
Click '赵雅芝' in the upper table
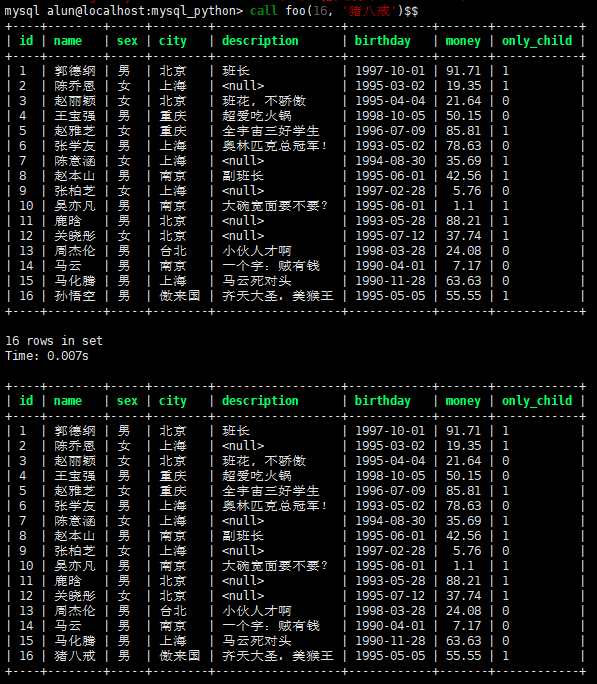pyautogui.click(x=75, y=131)
